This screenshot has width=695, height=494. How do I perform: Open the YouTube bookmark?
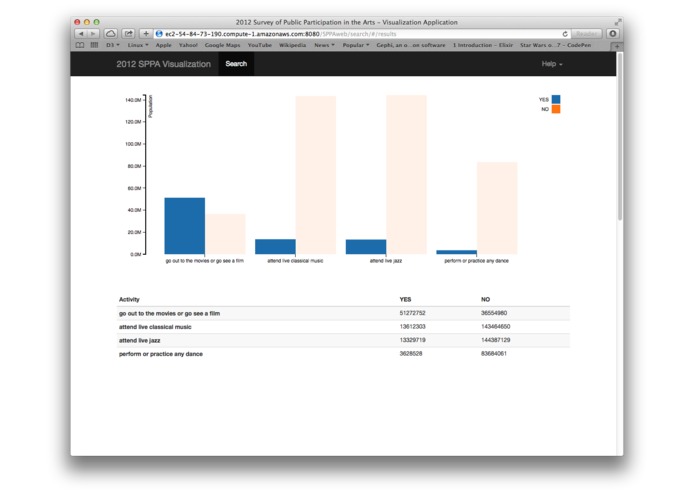[260, 45]
